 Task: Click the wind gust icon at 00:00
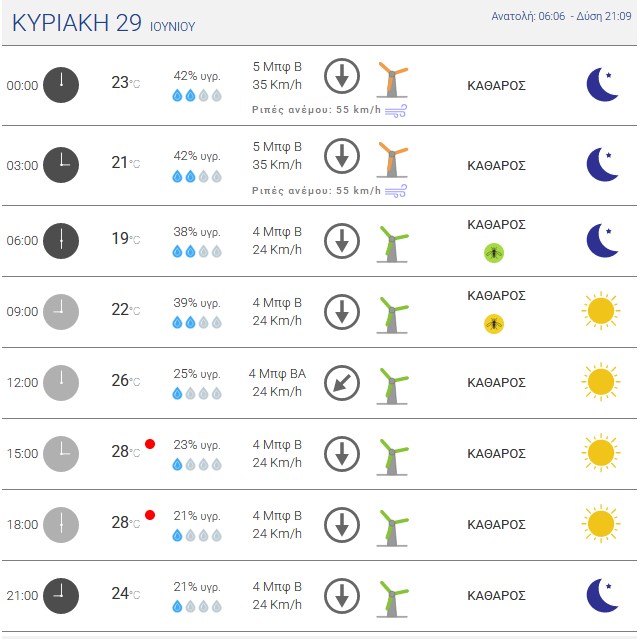[396, 111]
